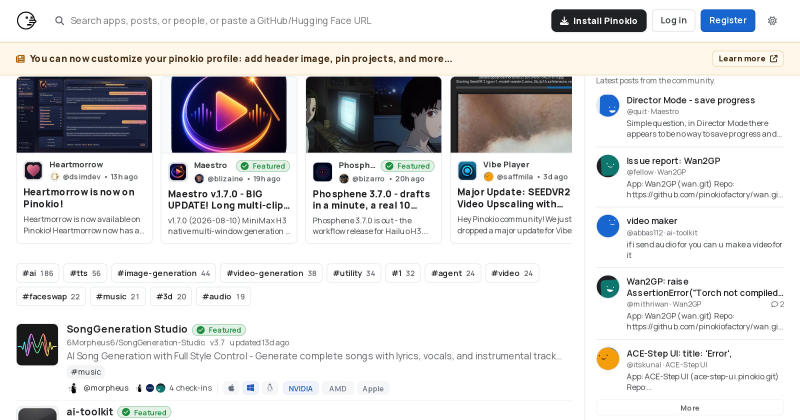Click the @dsimdev author avatar

coord(55,177)
